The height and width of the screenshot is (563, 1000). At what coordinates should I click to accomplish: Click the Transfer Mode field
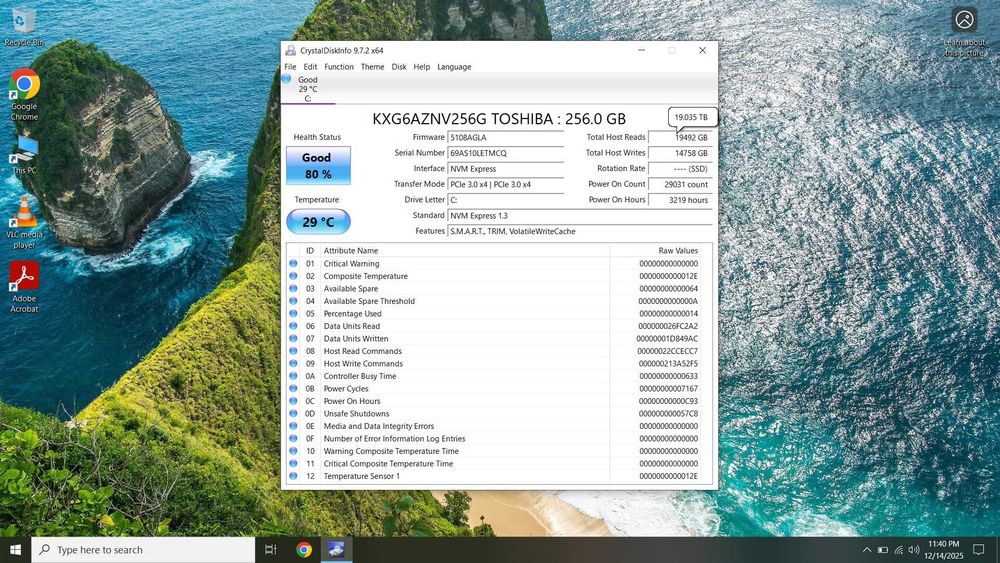506,184
